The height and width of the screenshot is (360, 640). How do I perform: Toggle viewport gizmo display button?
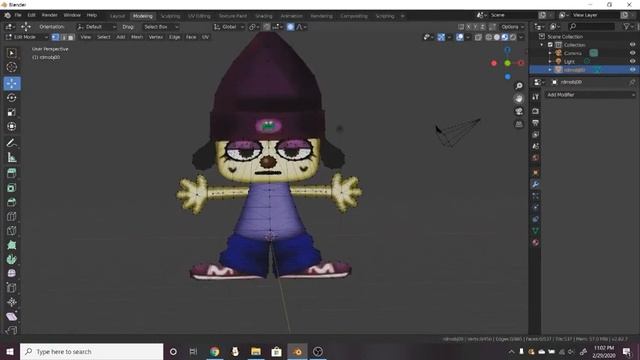pos(441,37)
